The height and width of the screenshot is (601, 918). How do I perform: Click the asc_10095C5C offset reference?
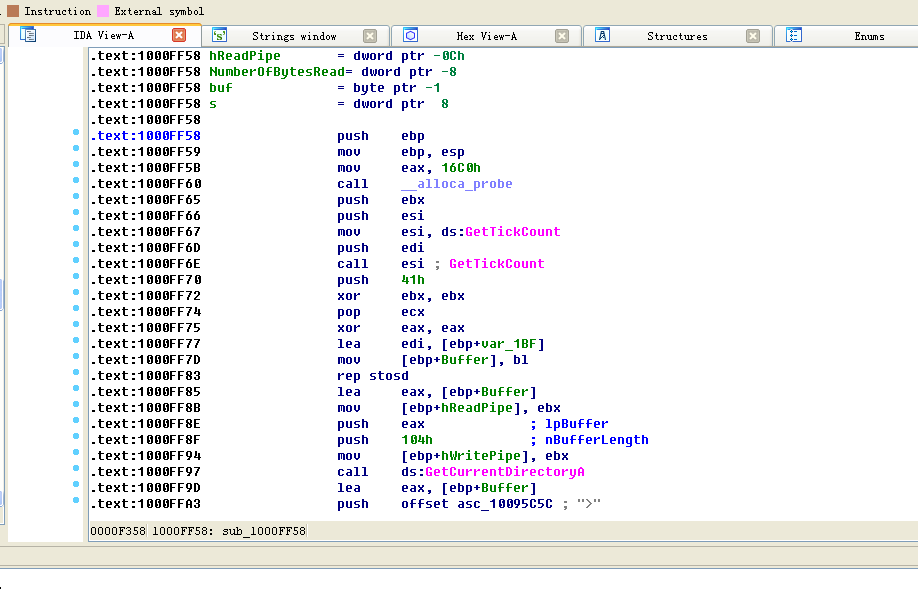tap(505, 504)
